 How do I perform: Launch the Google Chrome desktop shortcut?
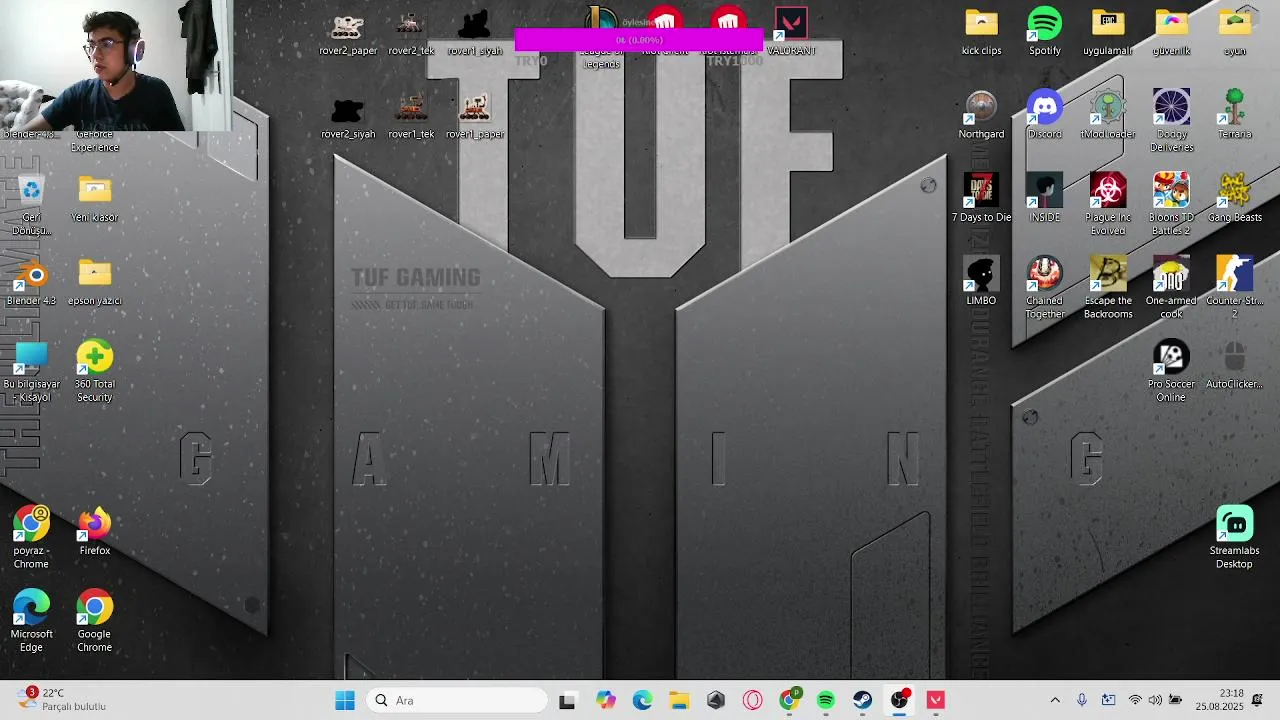coord(95,622)
